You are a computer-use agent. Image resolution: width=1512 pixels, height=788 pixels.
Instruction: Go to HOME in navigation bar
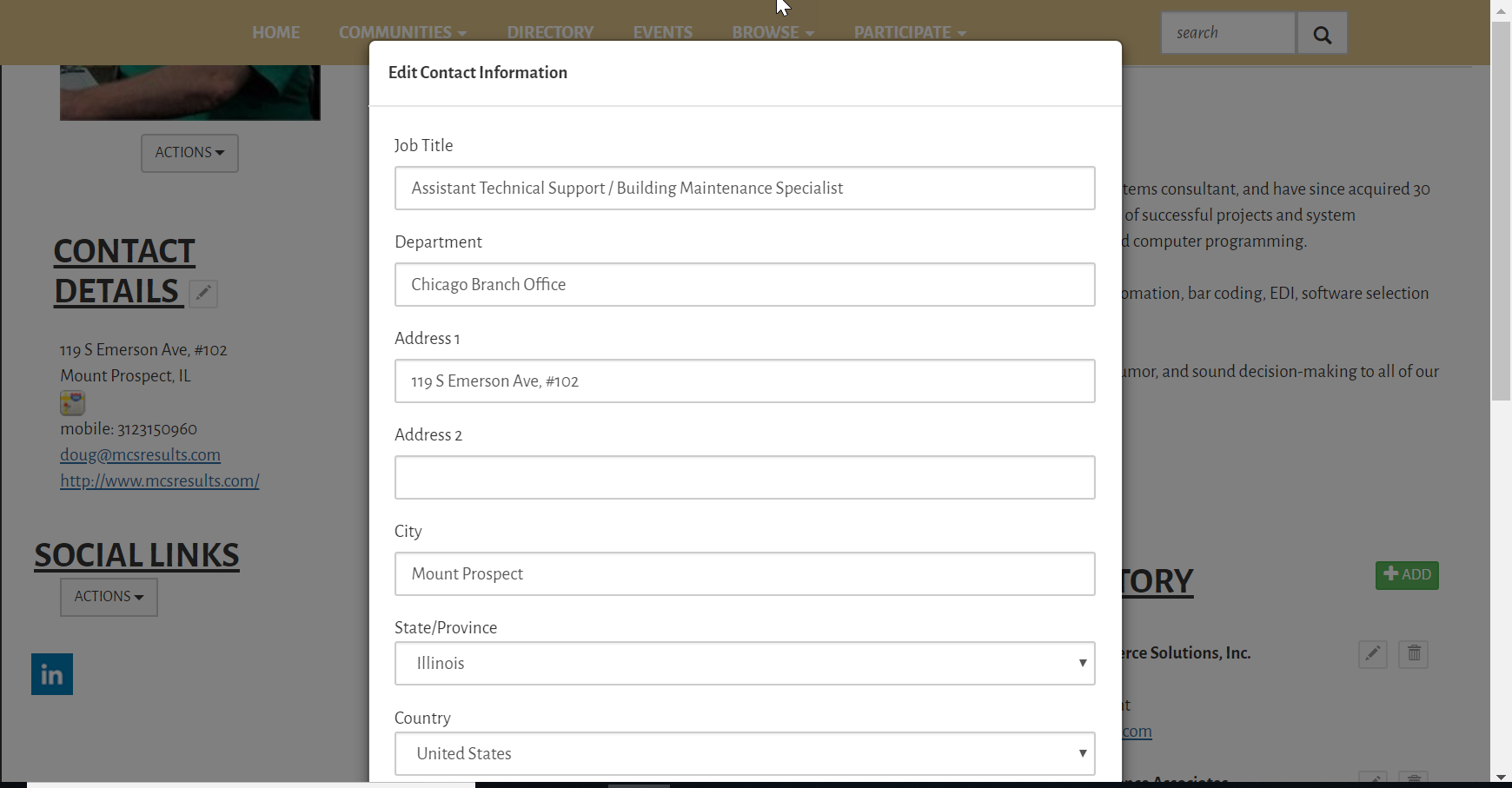pos(276,32)
